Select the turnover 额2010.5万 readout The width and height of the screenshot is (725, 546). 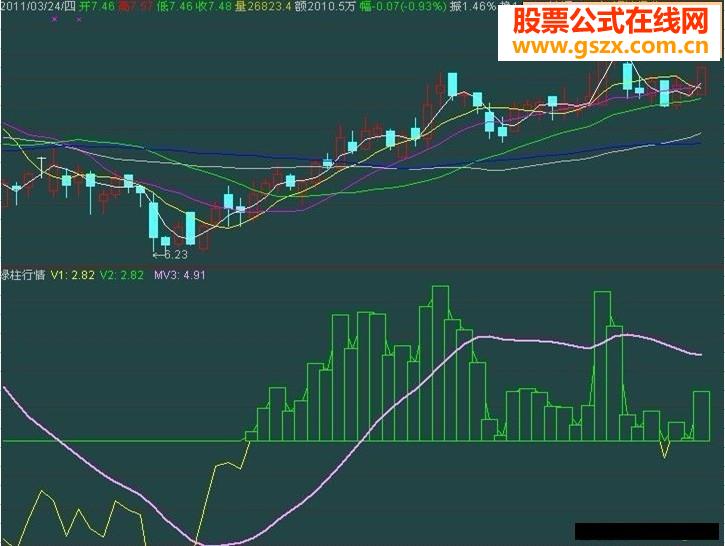click(x=325, y=6)
